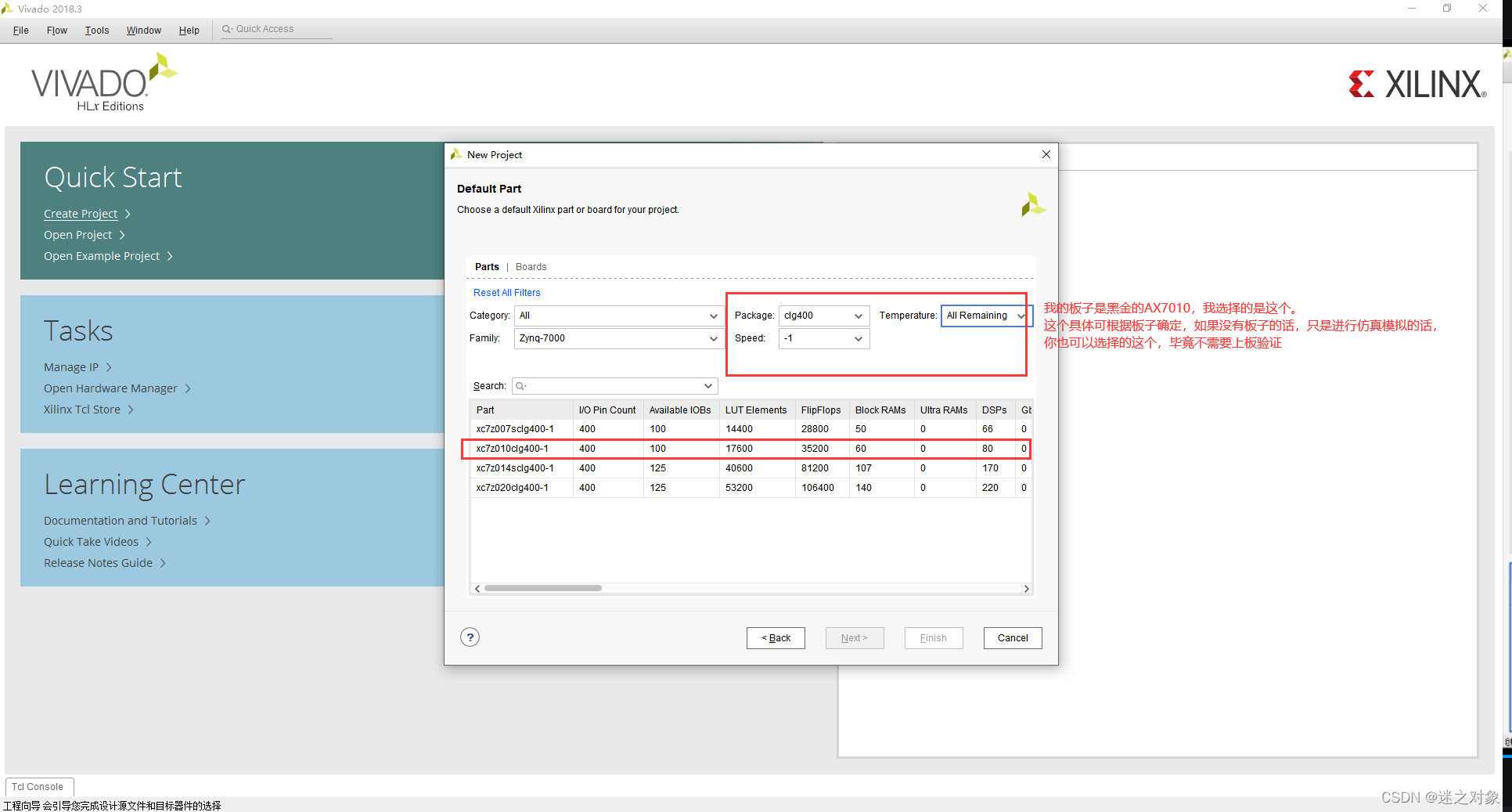Click the Cancel button
Image resolution: width=1512 pixels, height=812 pixels.
tap(1013, 638)
